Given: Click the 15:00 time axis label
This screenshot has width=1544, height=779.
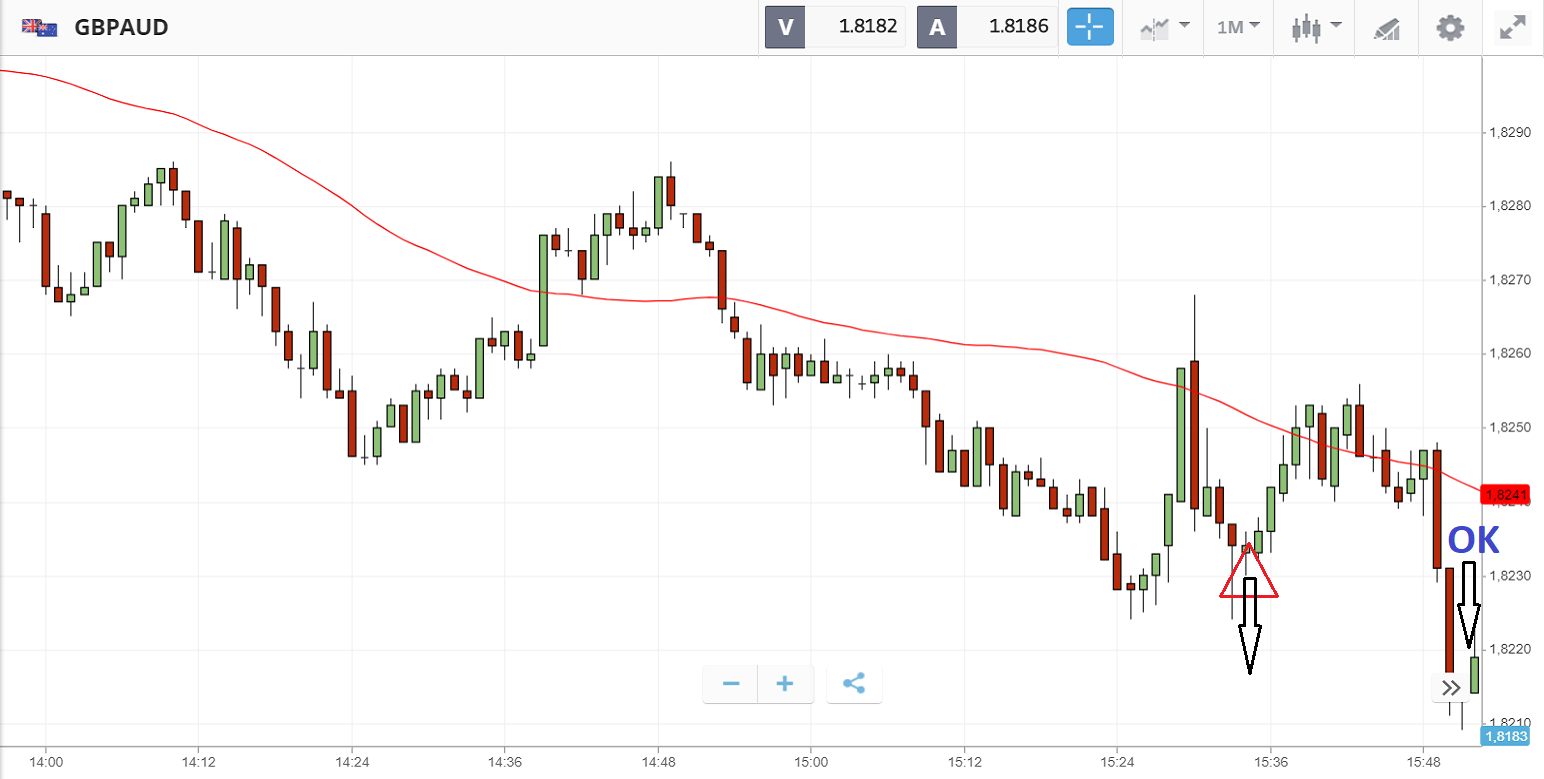Looking at the screenshot, I should pyautogui.click(x=810, y=761).
